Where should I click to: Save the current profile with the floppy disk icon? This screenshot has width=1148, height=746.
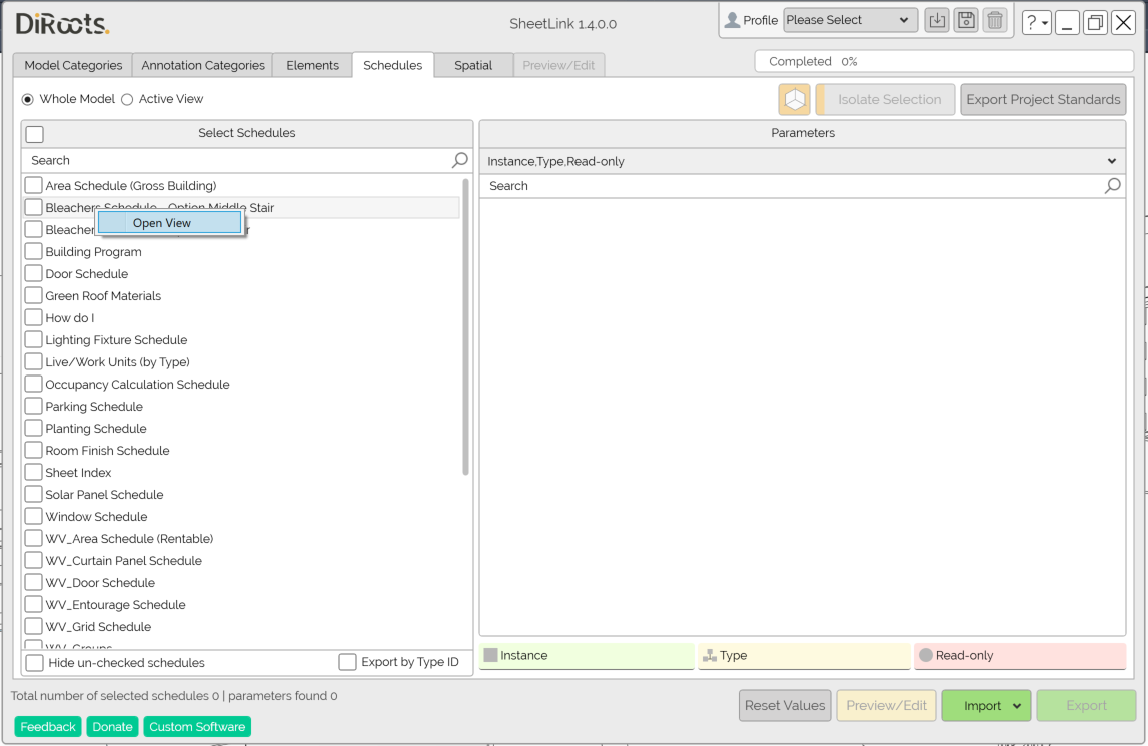(x=965, y=19)
